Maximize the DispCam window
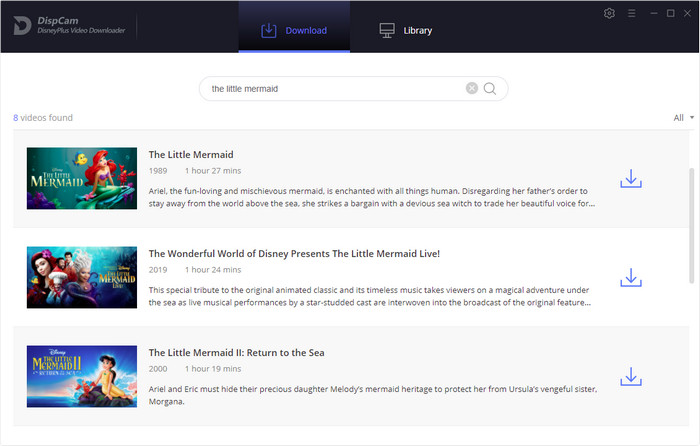This screenshot has height=446, width=700. click(669, 13)
